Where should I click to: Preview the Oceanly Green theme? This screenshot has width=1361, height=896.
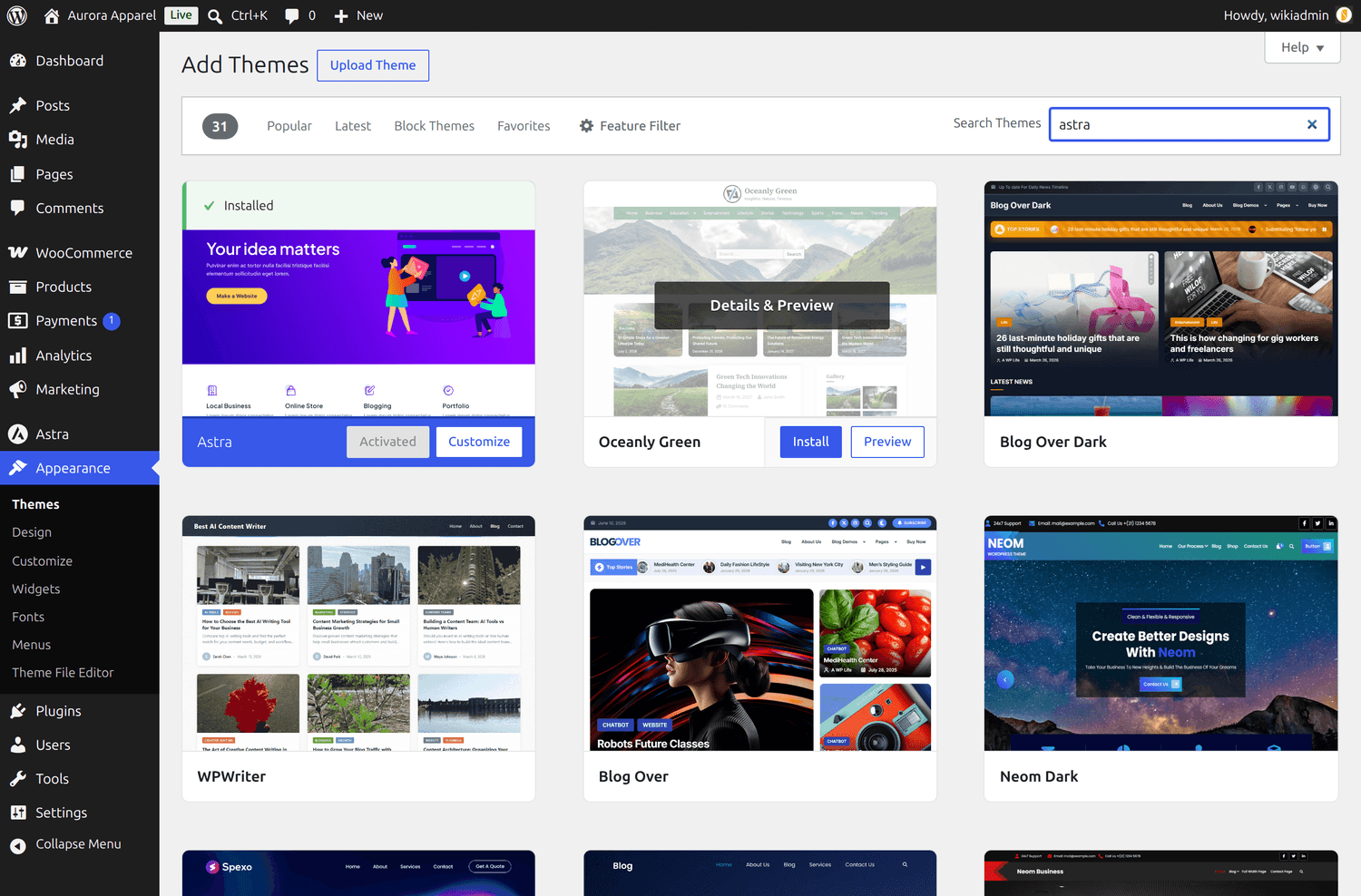(x=887, y=442)
